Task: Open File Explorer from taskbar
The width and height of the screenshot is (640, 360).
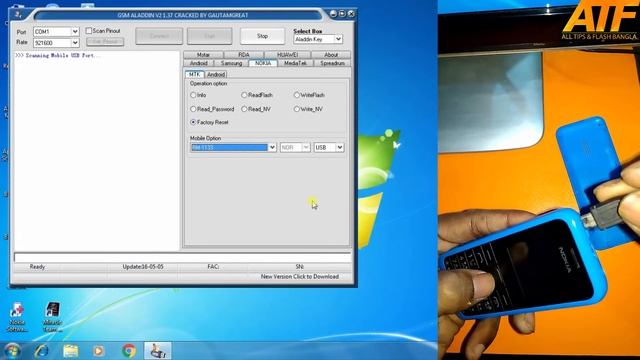Action: pos(70,351)
